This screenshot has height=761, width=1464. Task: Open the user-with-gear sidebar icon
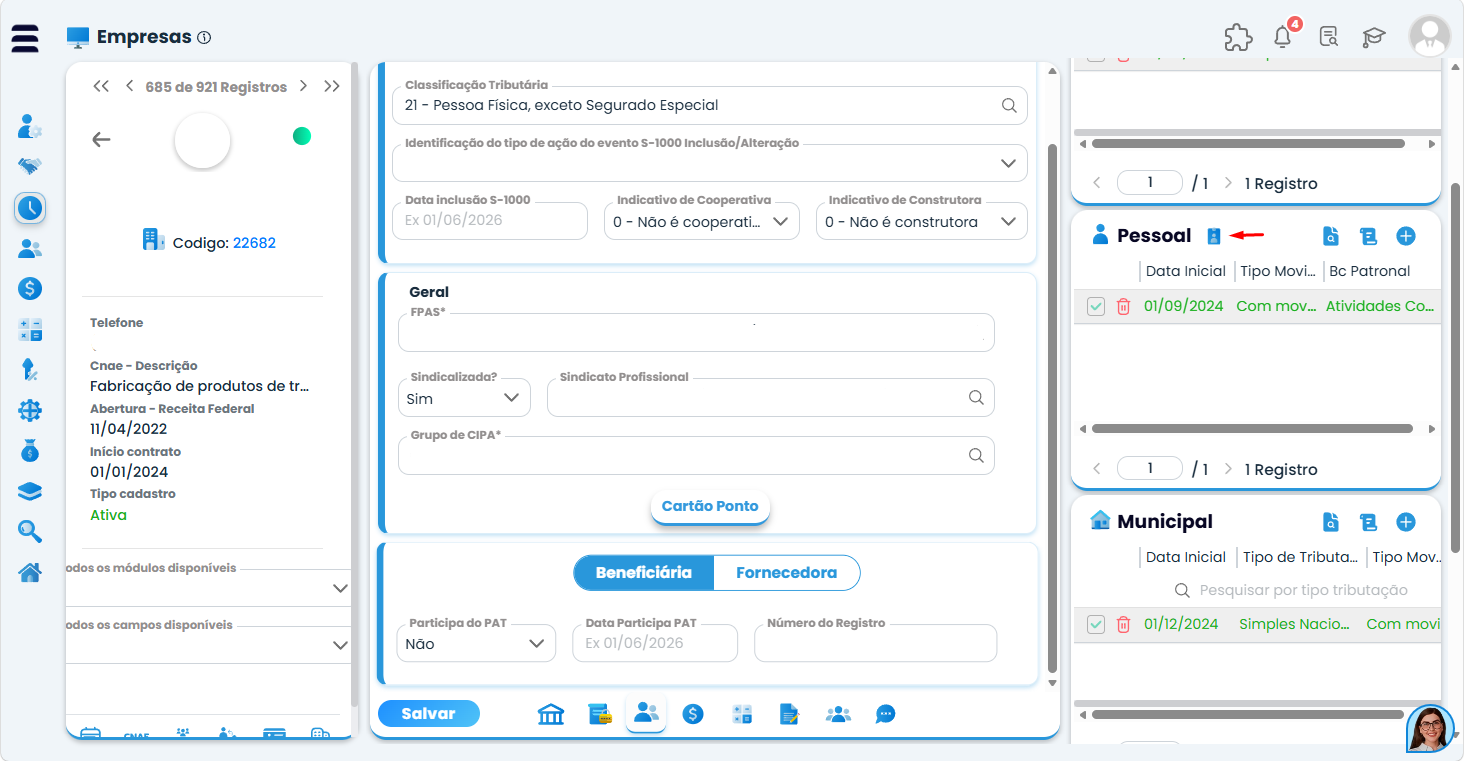pos(30,126)
